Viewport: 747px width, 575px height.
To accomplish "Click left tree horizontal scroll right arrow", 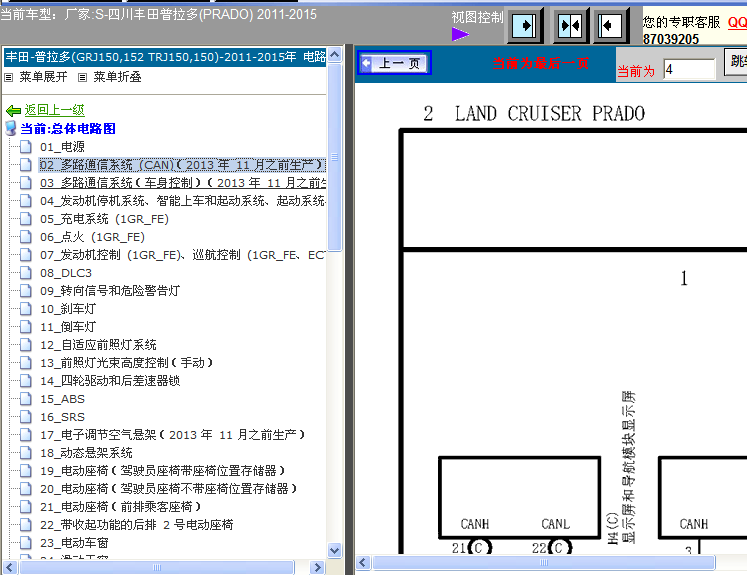I will point(317,567).
